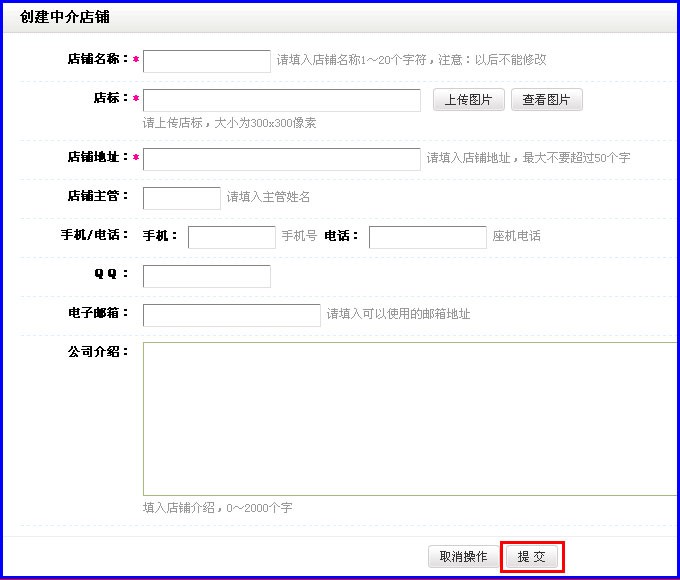The image size is (680, 580).
Task: Click the 店铺名称 input field
Action: click(x=206, y=61)
